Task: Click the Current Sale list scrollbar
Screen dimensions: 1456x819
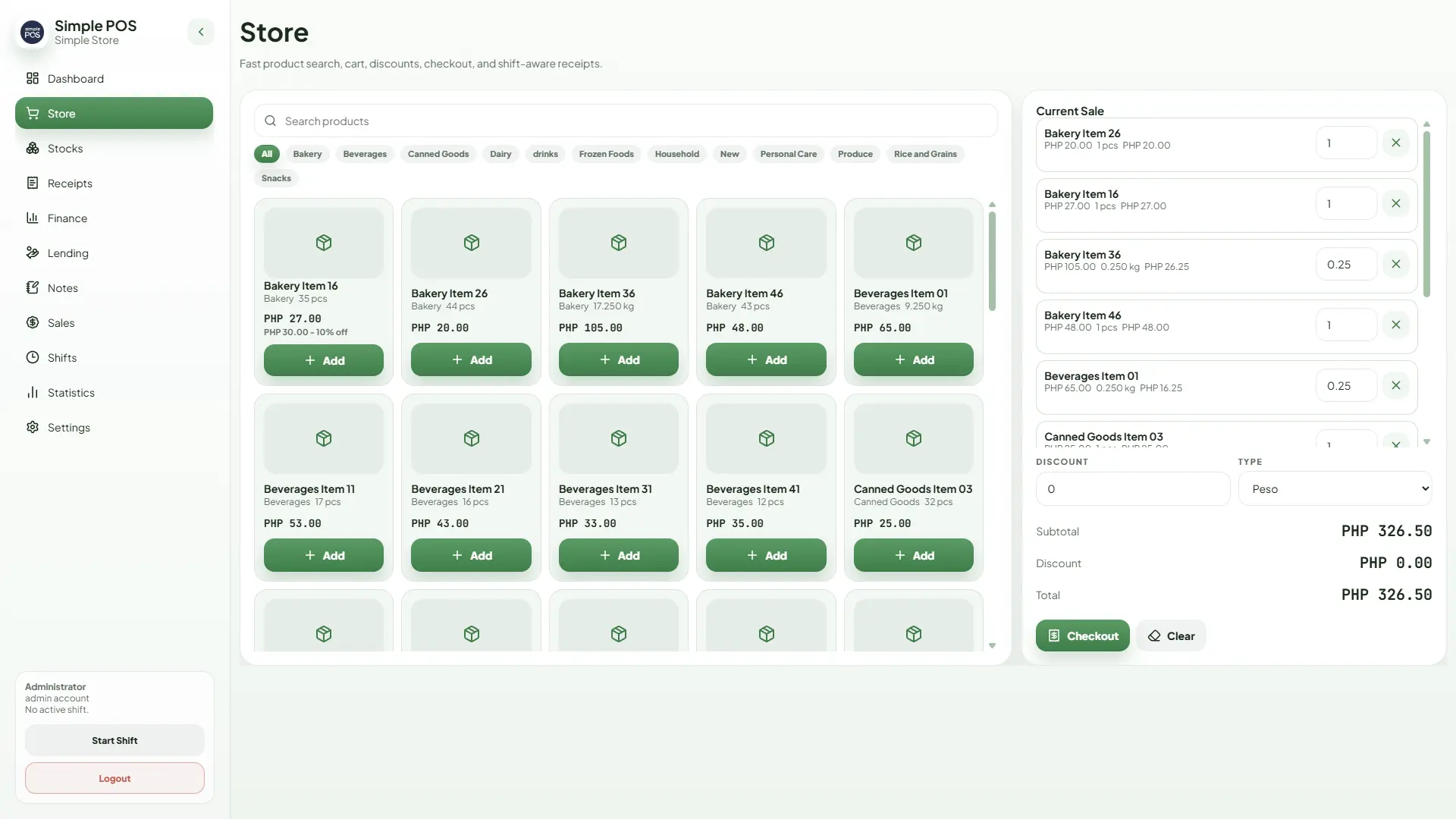Action: (x=1426, y=214)
